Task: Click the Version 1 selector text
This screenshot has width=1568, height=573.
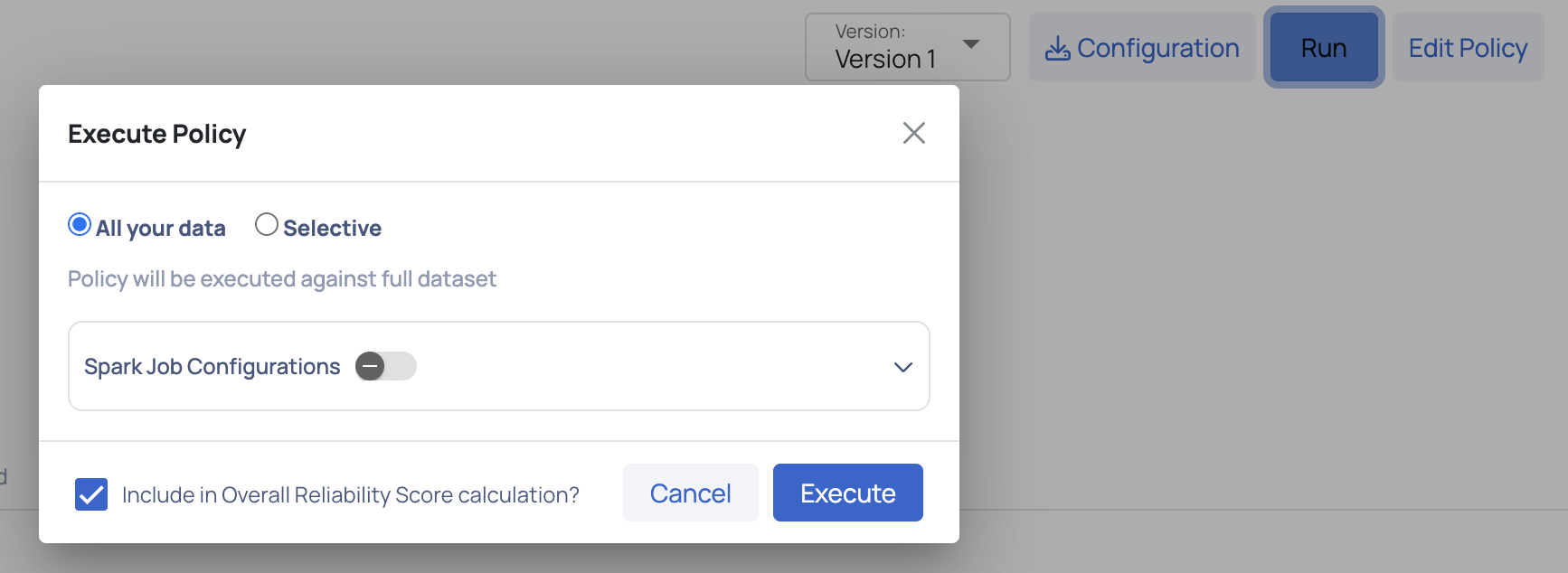Action: 885,60
